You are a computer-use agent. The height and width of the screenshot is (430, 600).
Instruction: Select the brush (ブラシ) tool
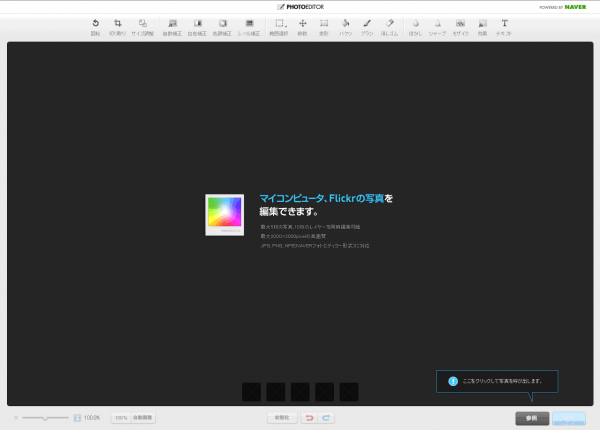pyautogui.click(x=367, y=25)
